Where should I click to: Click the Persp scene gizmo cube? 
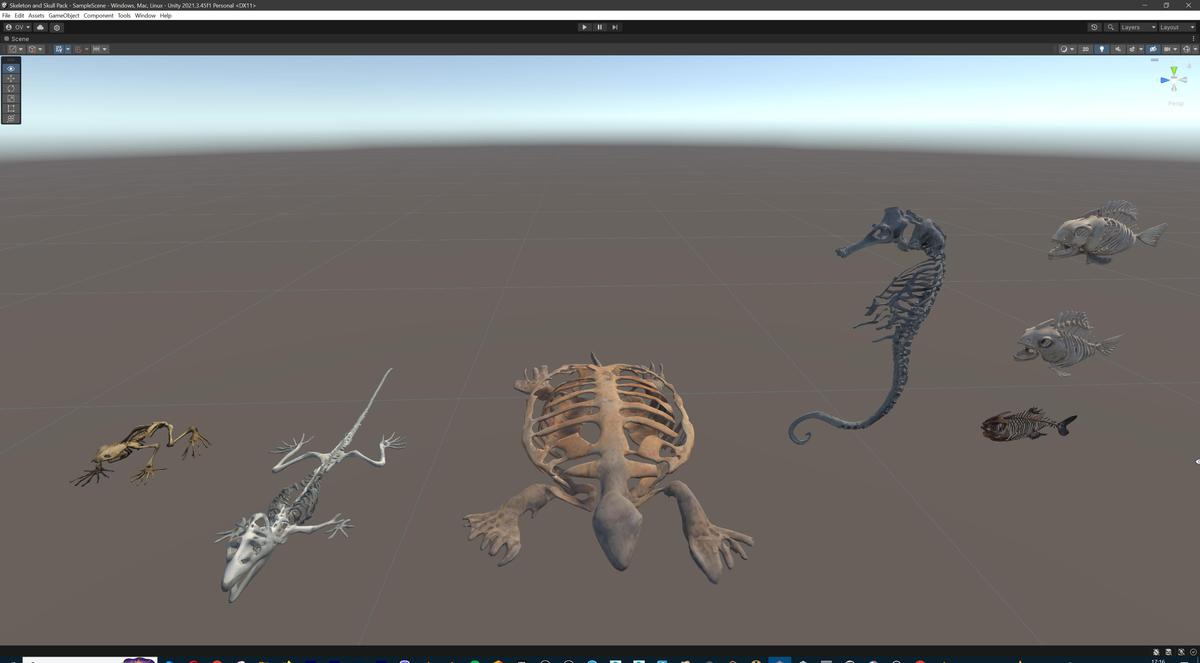click(x=1172, y=80)
